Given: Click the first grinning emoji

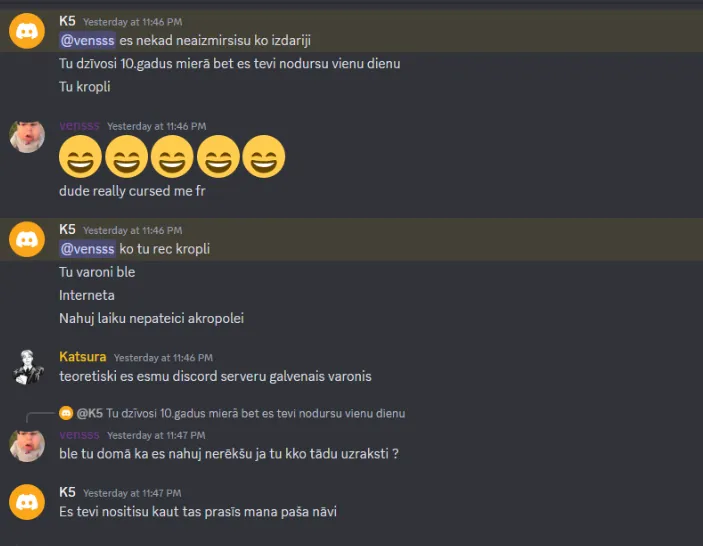Looking at the screenshot, I should click(x=80, y=157).
